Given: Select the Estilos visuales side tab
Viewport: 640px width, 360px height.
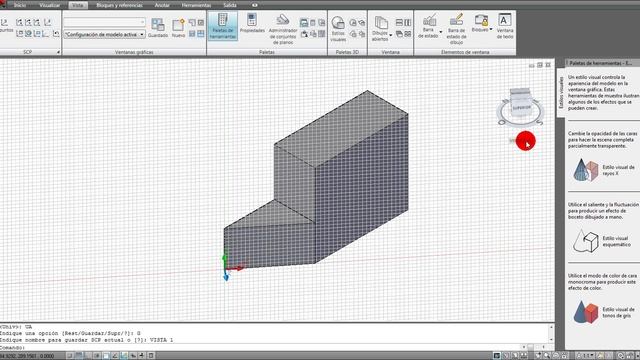Looking at the screenshot, I should [x=561, y=93].
